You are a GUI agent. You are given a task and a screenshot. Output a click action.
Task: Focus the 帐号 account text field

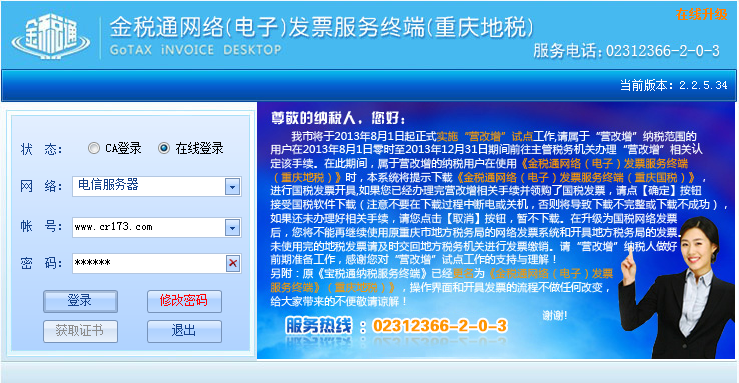(x=148, y=228)
